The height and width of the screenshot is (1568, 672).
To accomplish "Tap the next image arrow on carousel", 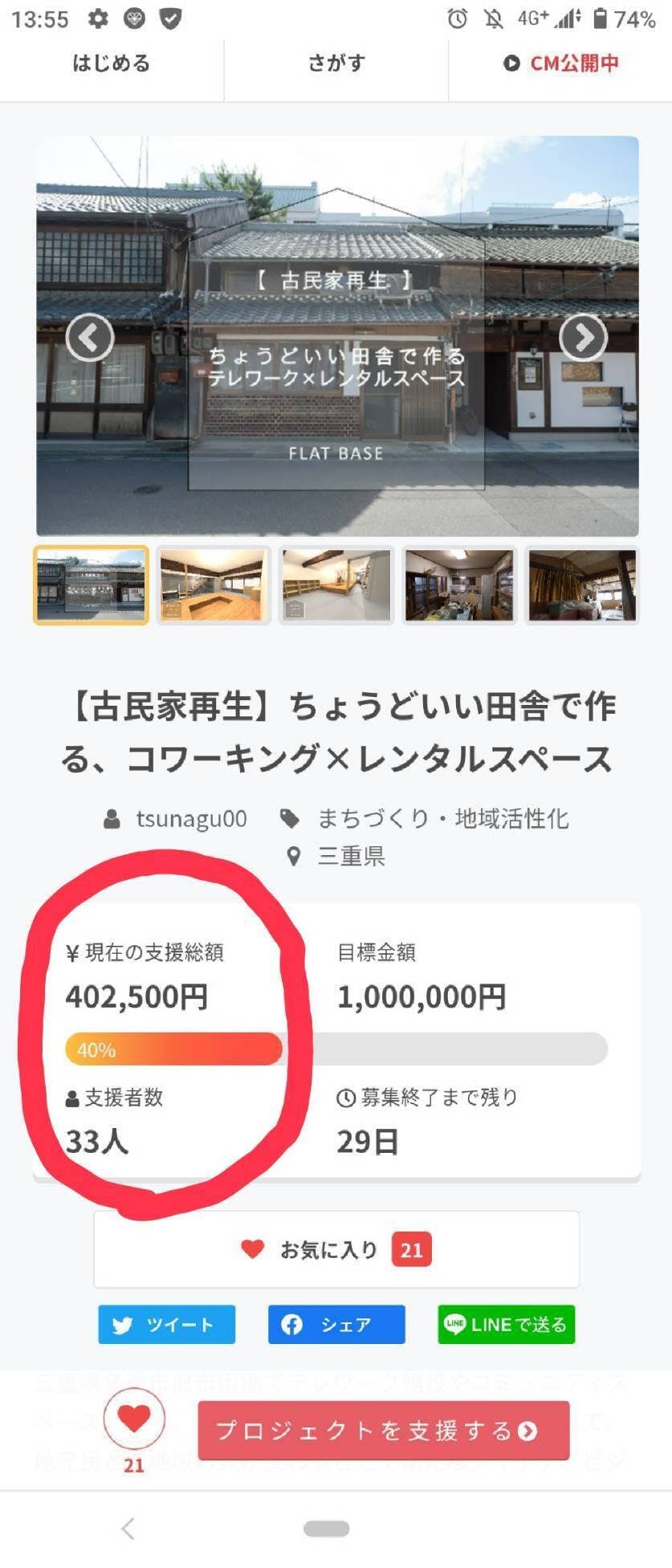I will 583,338.
